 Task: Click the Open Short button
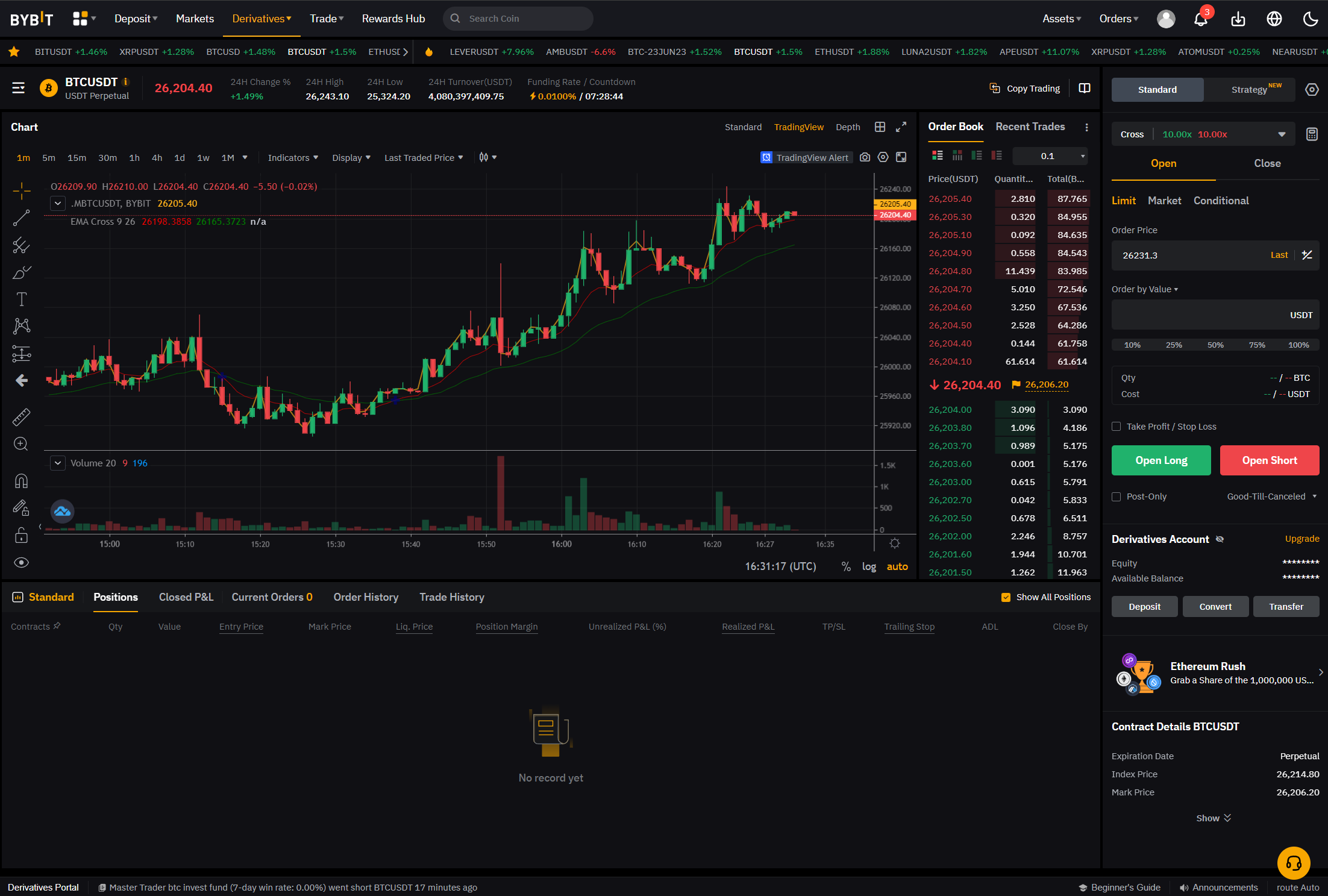click(1270, 460)
